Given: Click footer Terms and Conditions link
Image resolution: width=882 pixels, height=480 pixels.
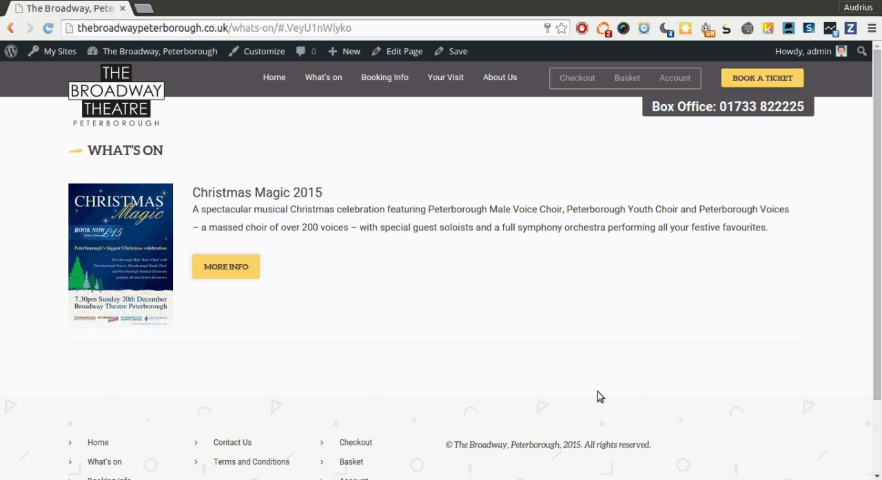Looking at the screenshot, I should [251, 461].
